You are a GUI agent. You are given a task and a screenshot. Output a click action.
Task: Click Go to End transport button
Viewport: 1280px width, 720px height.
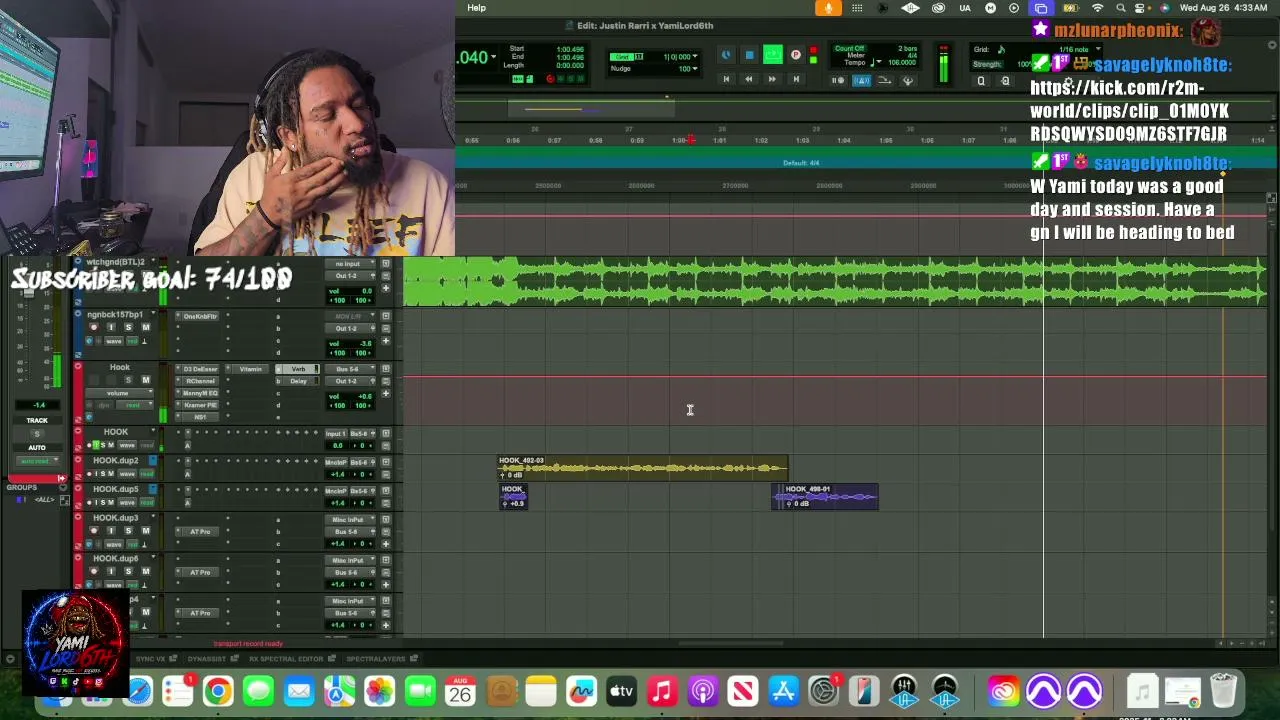(796, 79)
